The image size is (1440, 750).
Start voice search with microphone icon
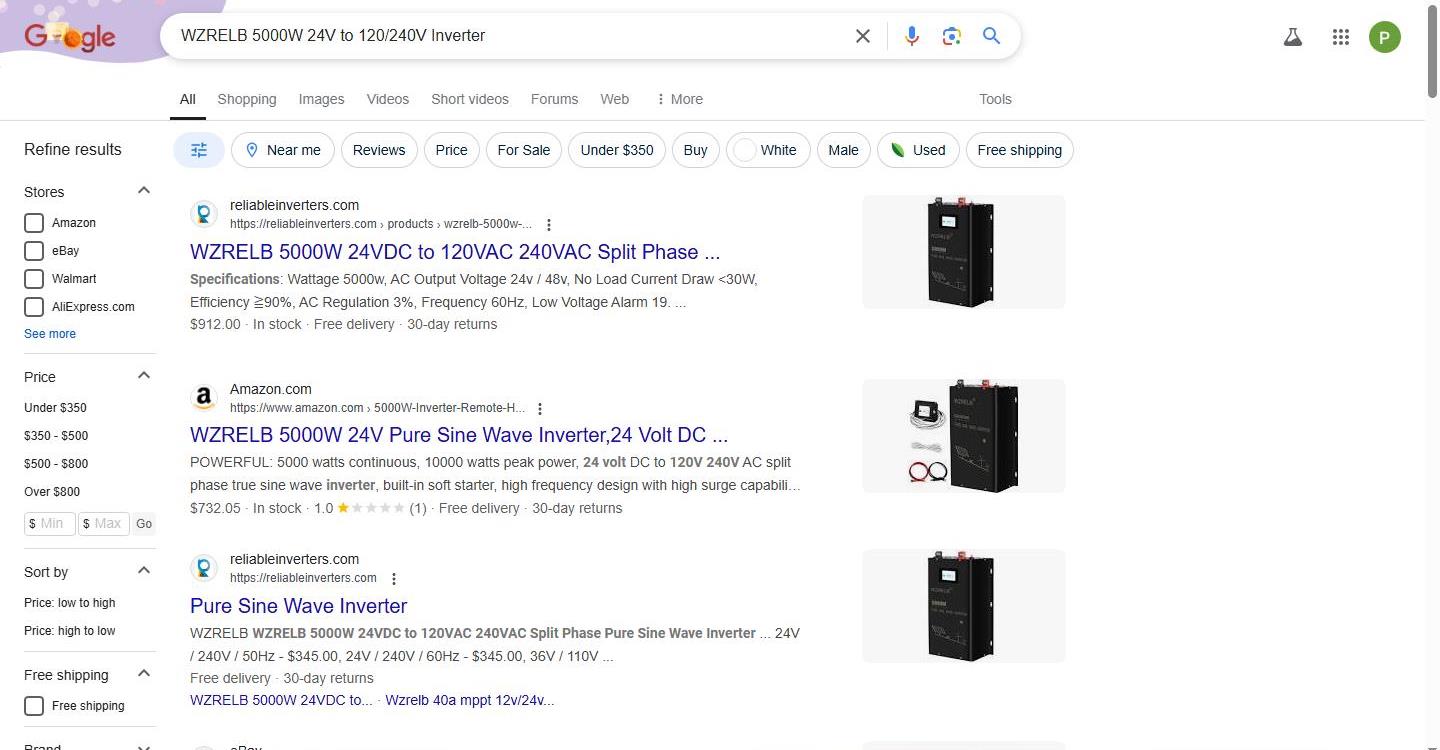coord(911,36)
